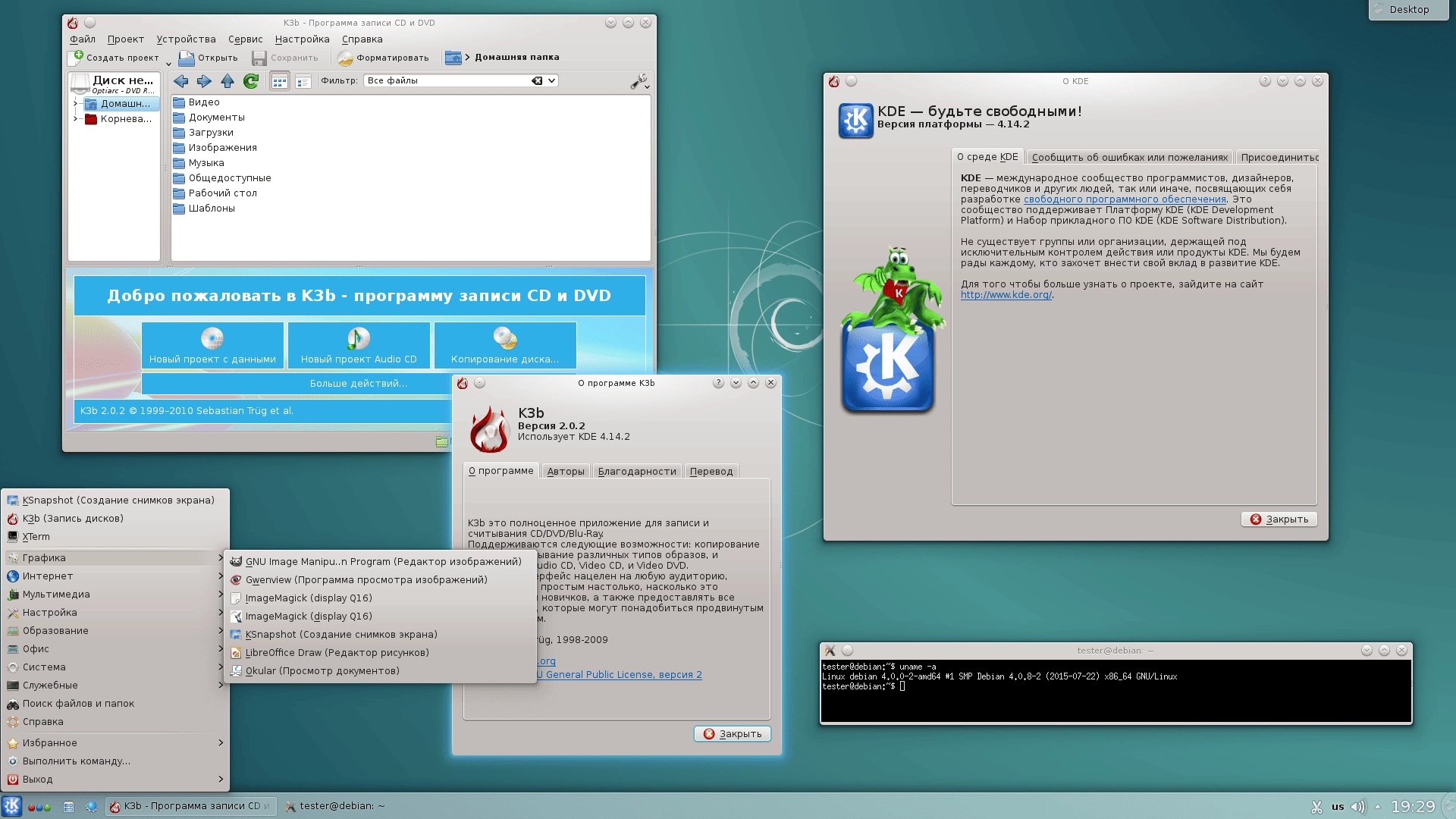Click activities three-dots icon in taskbar

pos(39,808)
